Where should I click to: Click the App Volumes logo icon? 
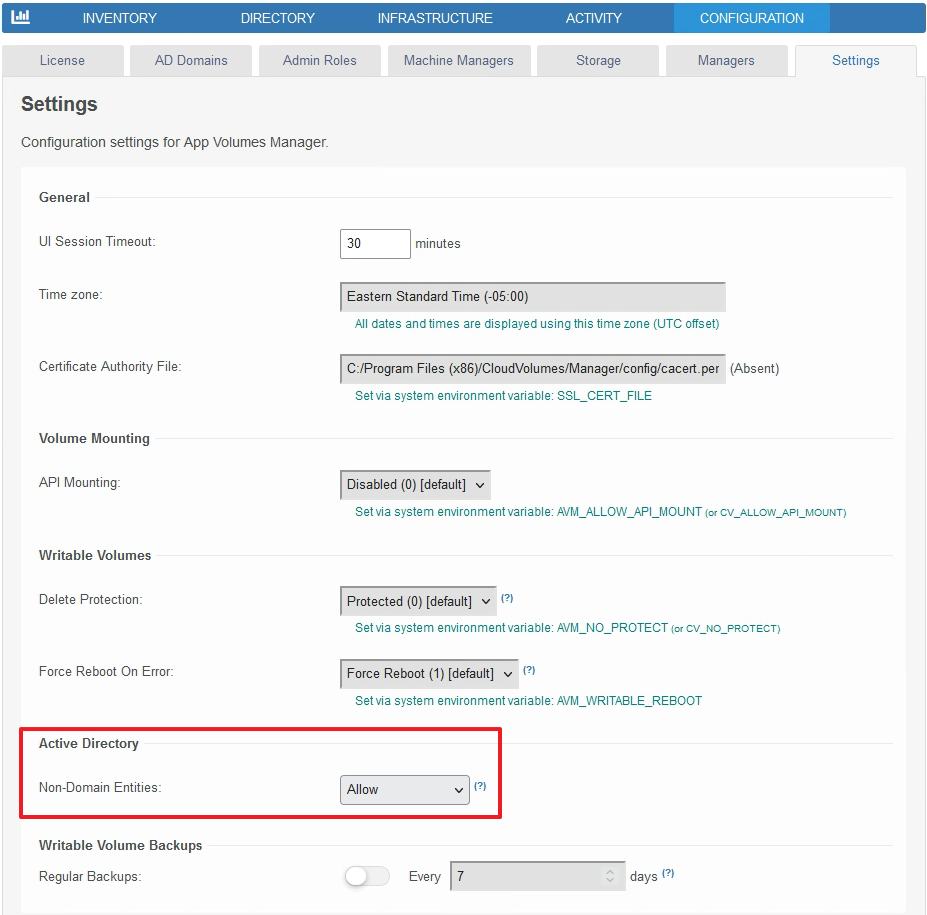point(22,17)
